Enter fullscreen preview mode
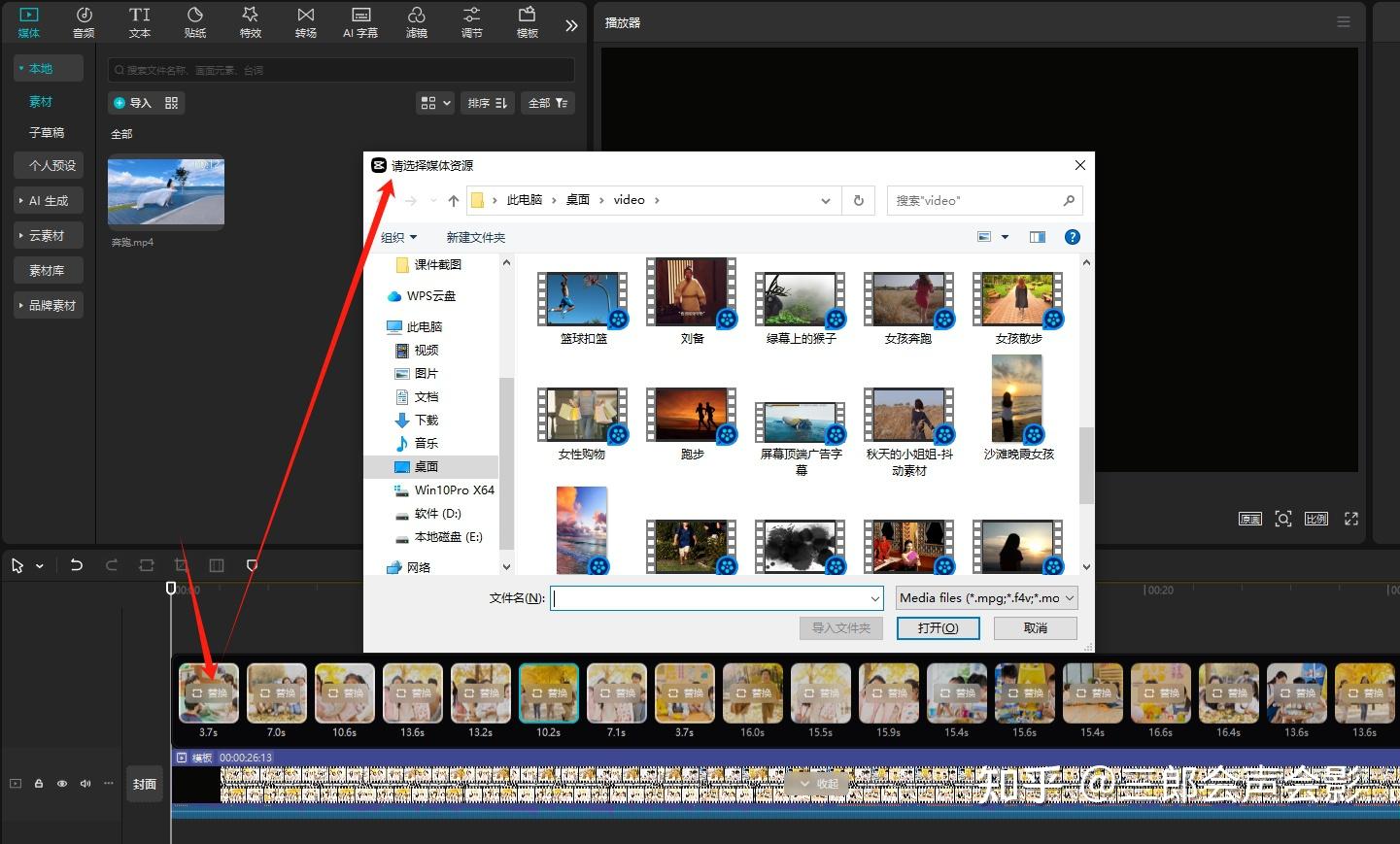Viewport: 1400px width, 844px height. click(x=1350, y=519)
